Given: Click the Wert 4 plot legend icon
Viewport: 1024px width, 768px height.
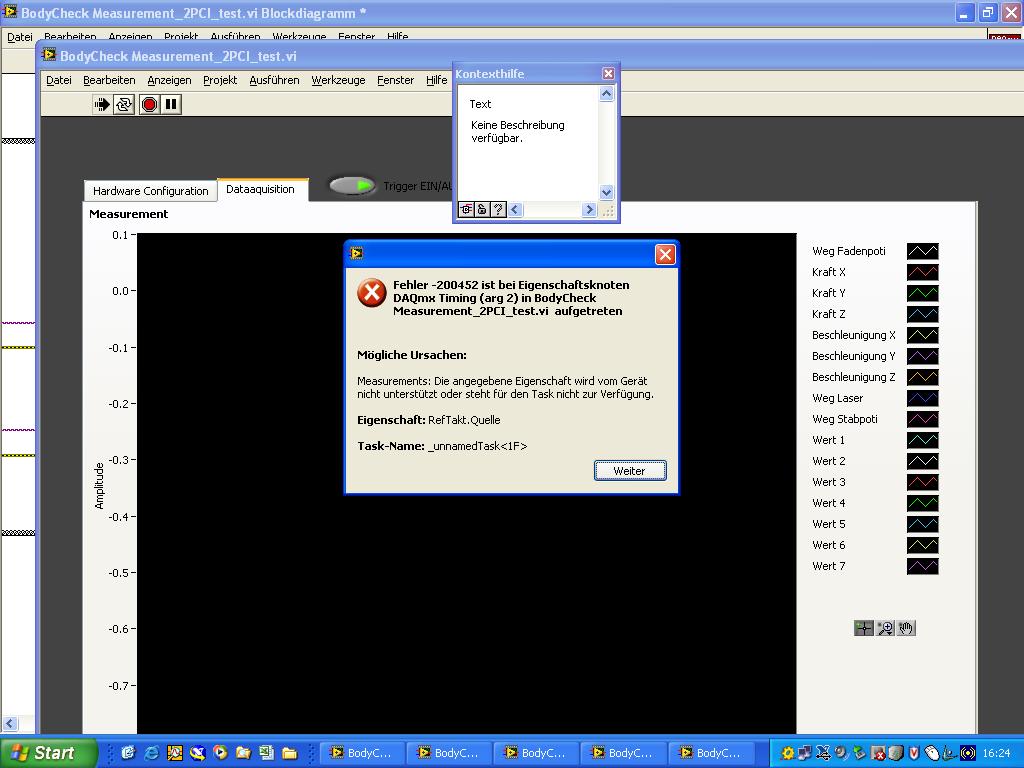Looking at the screenshot, I should [923, 503].
